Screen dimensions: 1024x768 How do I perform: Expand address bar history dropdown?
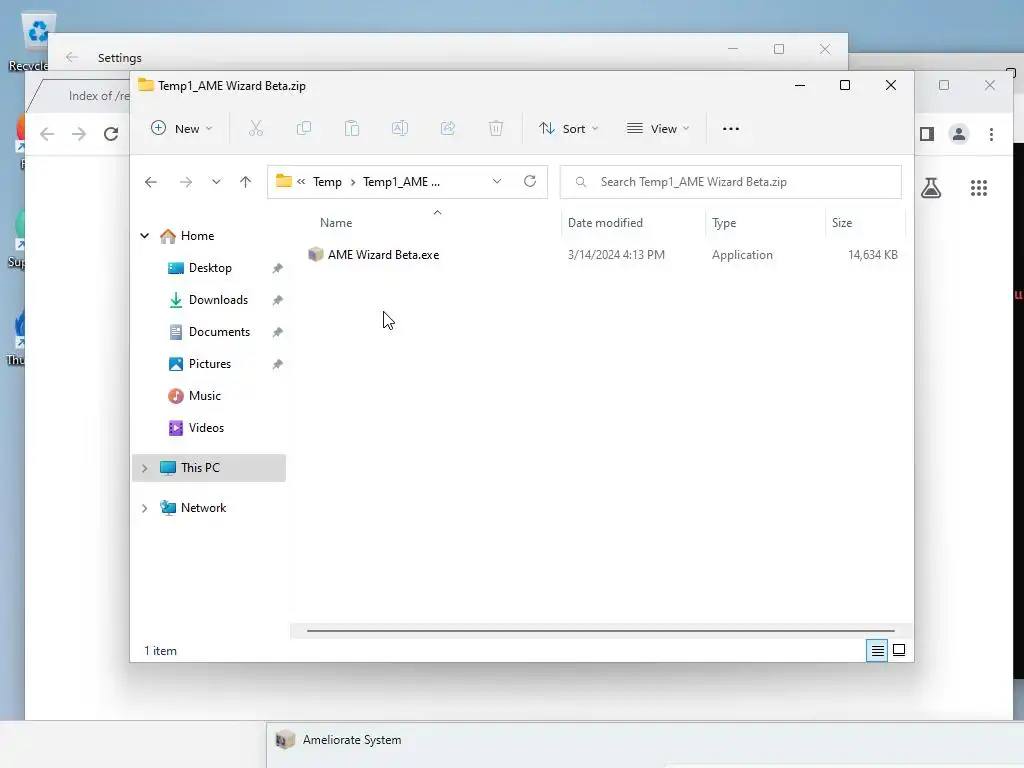(497, 181)
